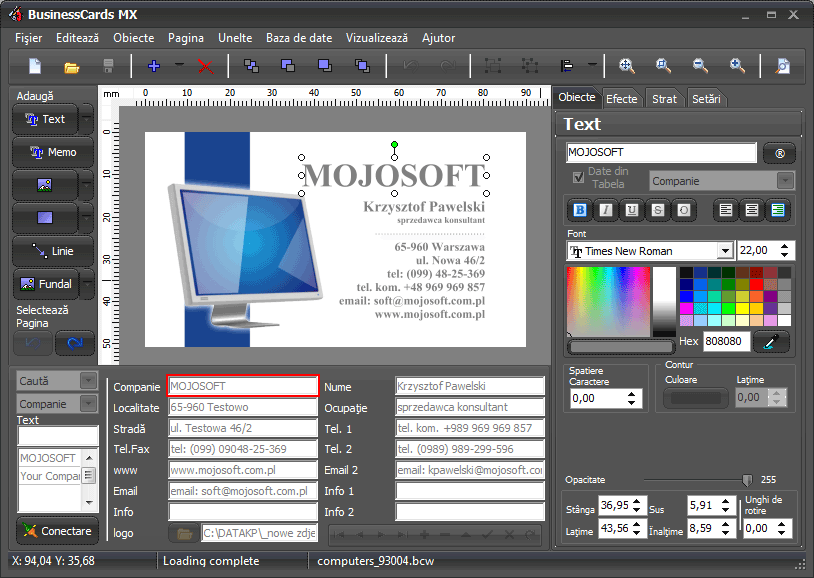The width and height of the screenshot is (814, 578).
Task: Align text to the right
Action: [778, 210]
